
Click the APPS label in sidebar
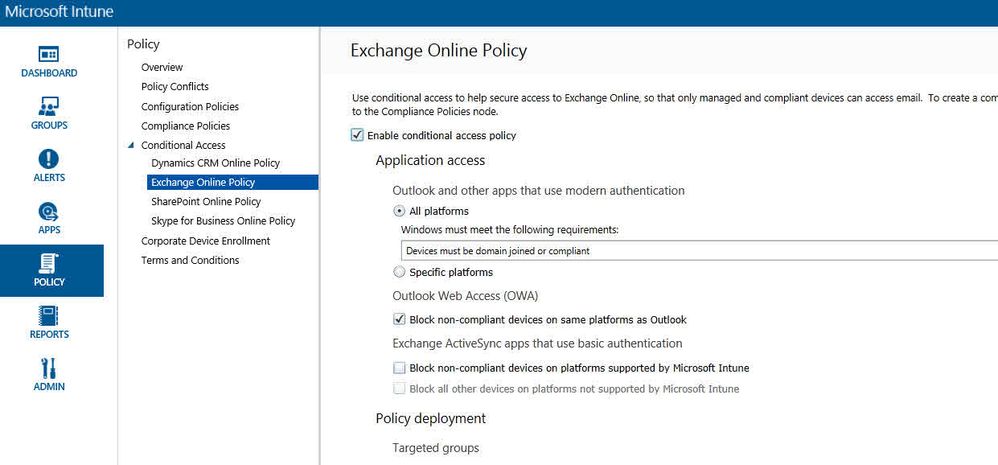pyautogui.click(x=49, y=230)
